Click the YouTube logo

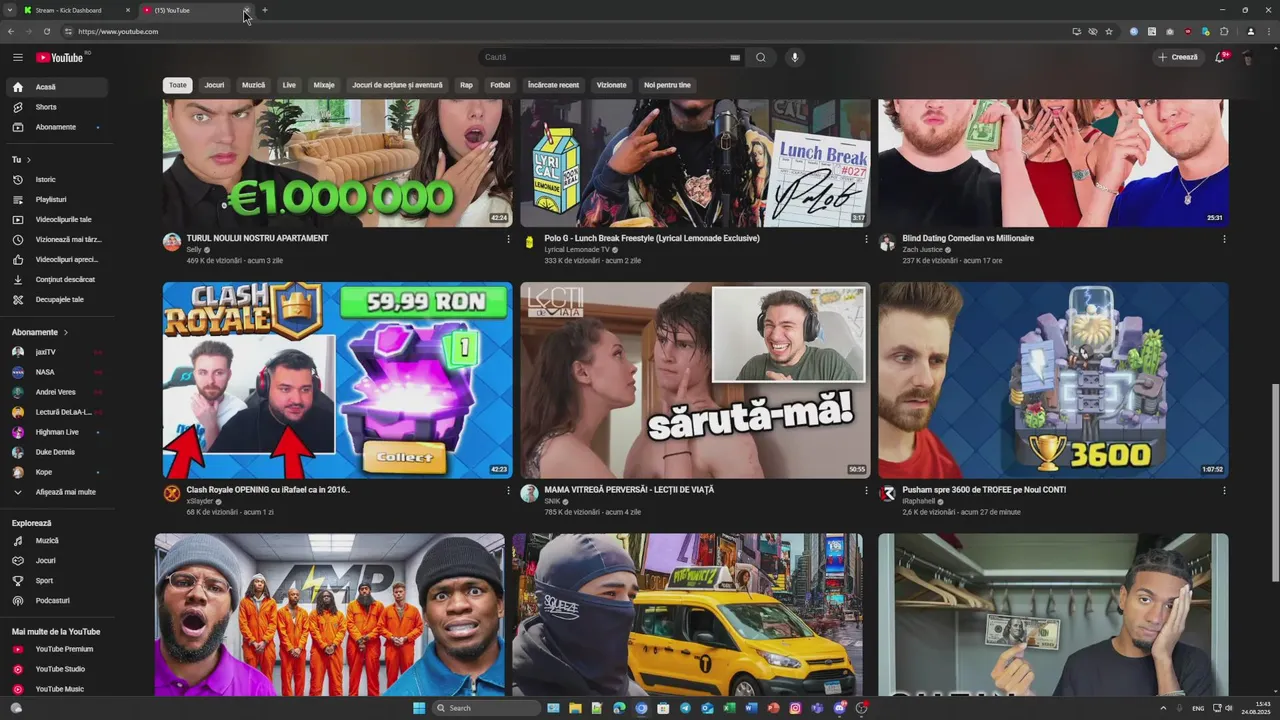point(61,57)
